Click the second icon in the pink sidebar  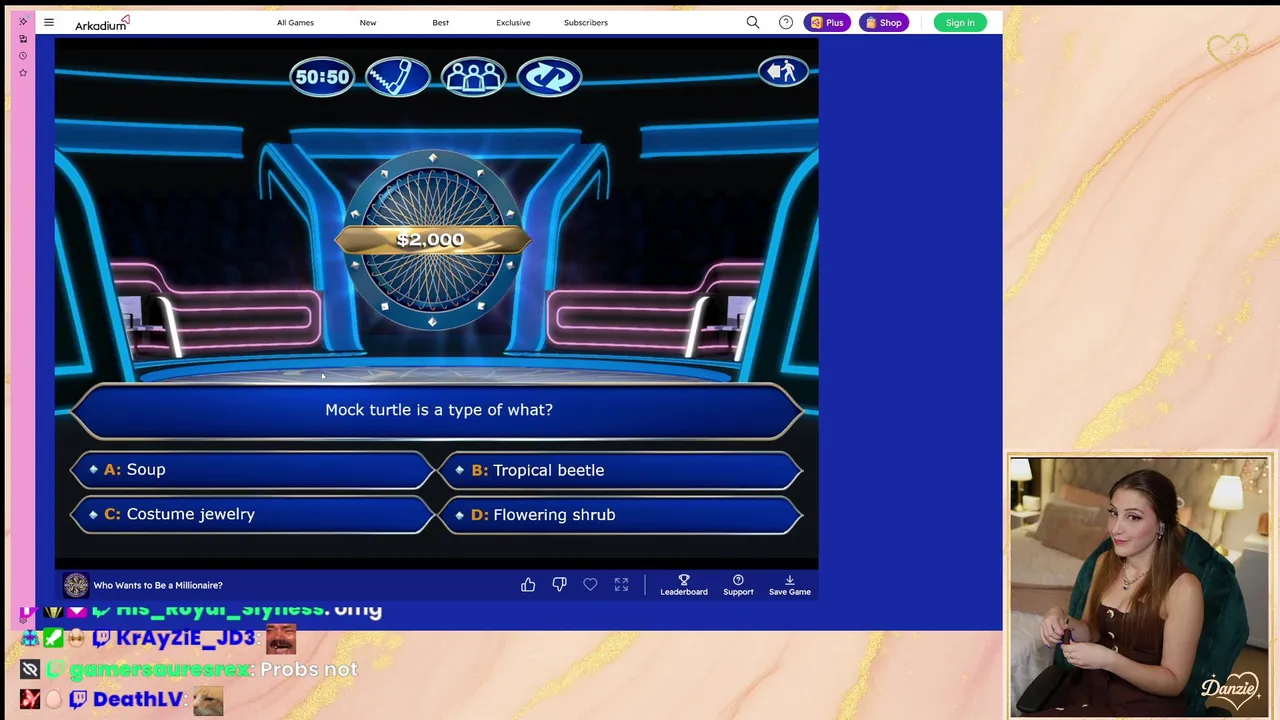(23, 39)
